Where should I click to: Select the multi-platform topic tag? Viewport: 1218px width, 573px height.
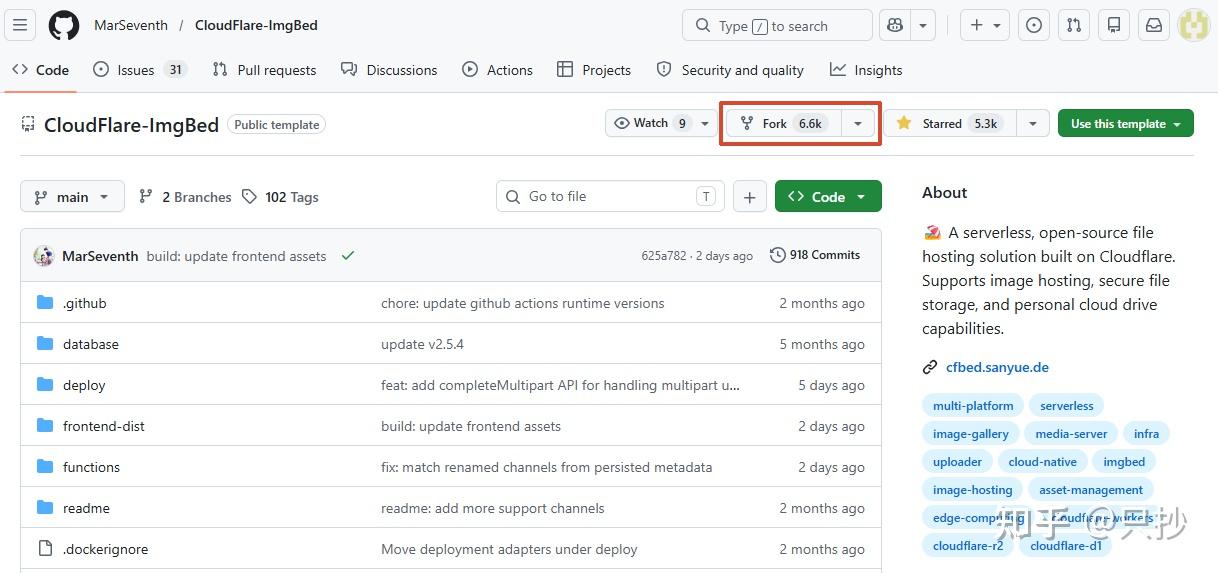coord(973,406)
